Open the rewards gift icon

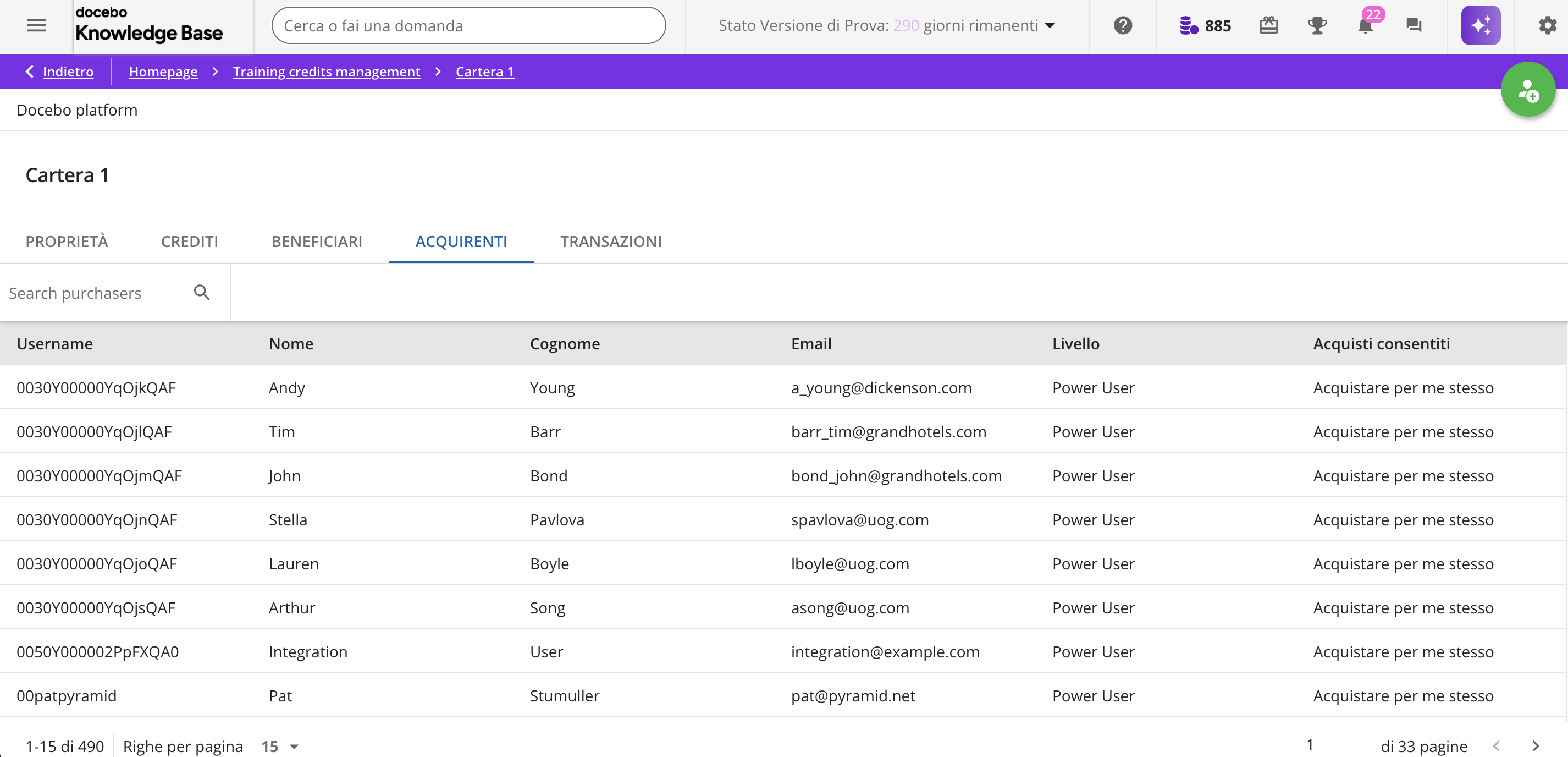tap(1268, 25)
